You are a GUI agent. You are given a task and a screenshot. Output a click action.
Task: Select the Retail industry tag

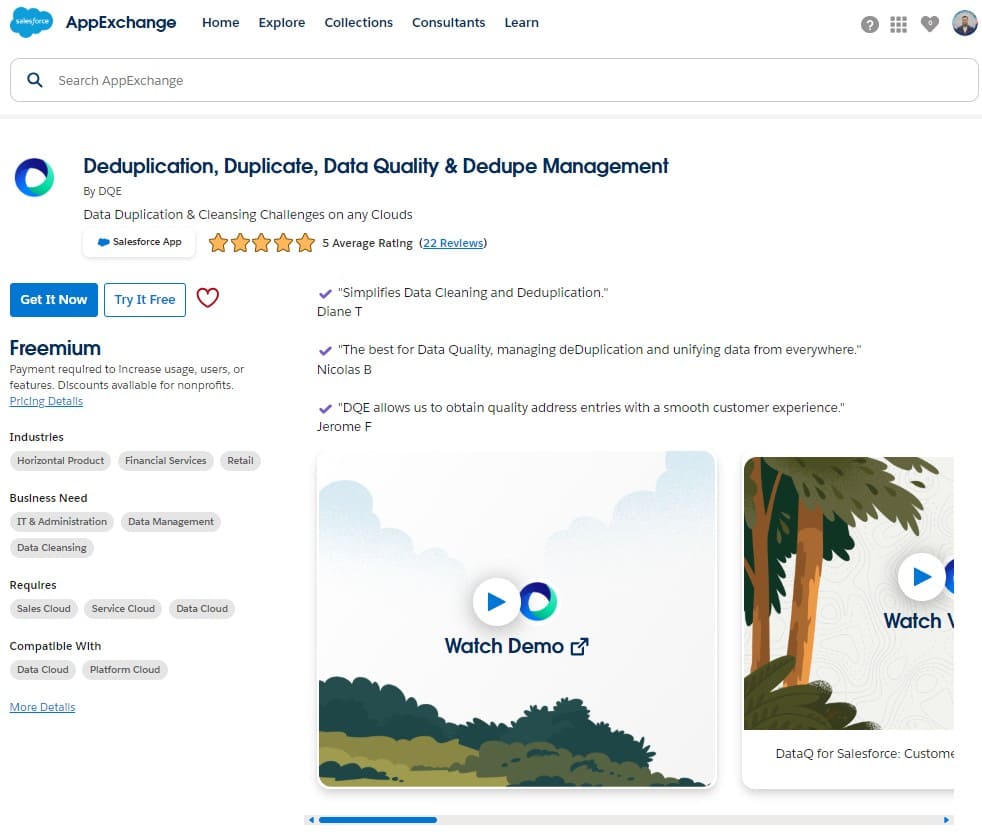tap(240, 460)
